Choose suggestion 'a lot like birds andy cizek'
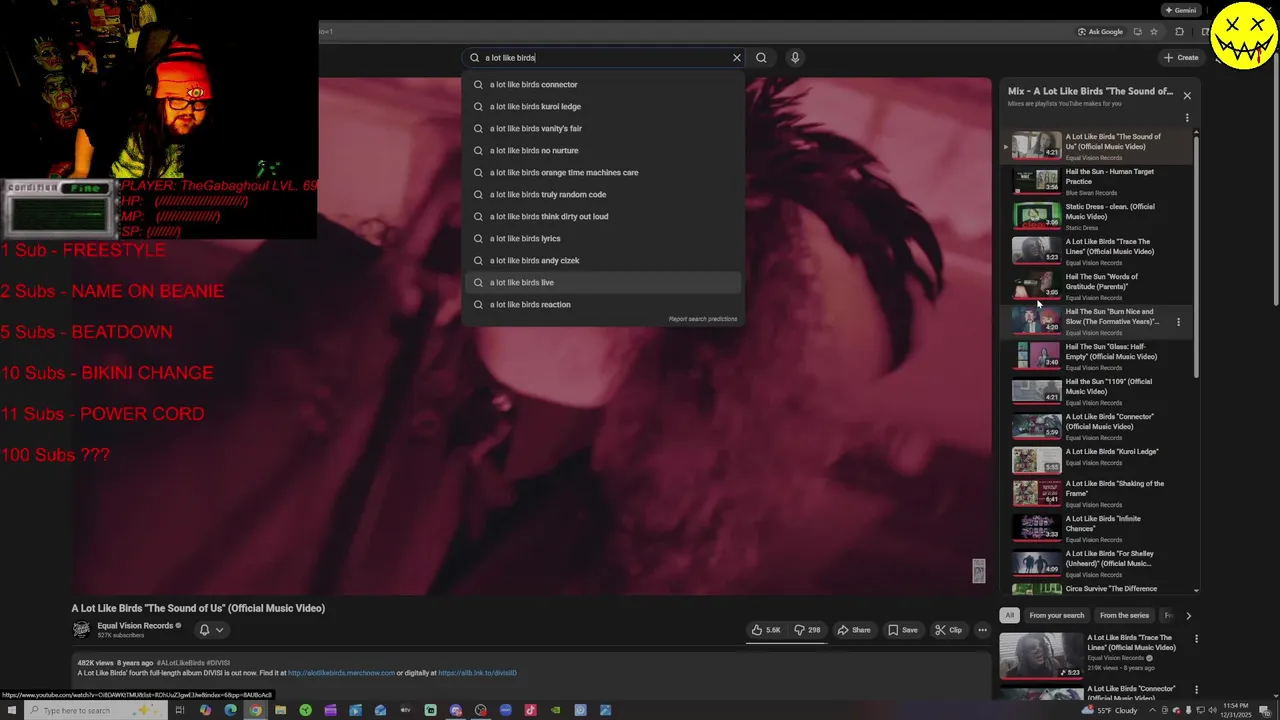 603,261
